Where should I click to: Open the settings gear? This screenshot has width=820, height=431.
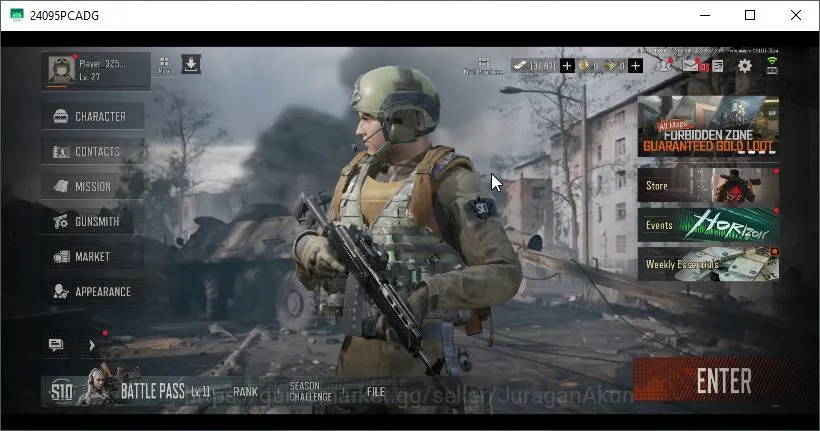tap(744, 65)
